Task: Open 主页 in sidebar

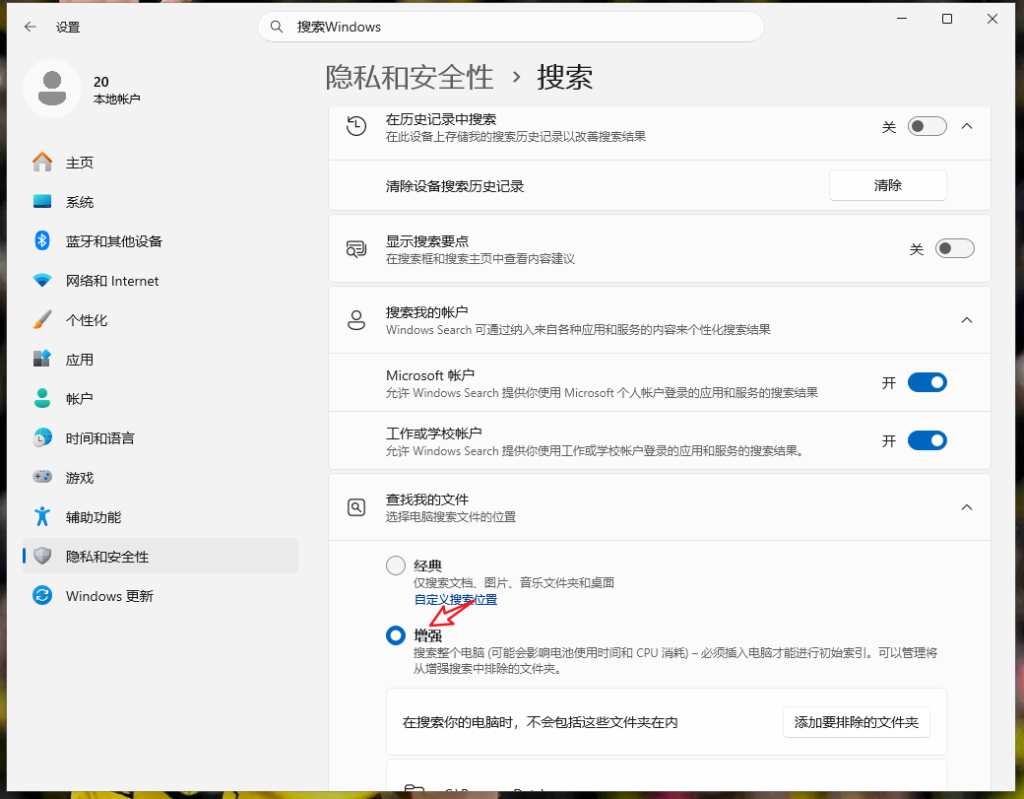Action: [161, 162]
